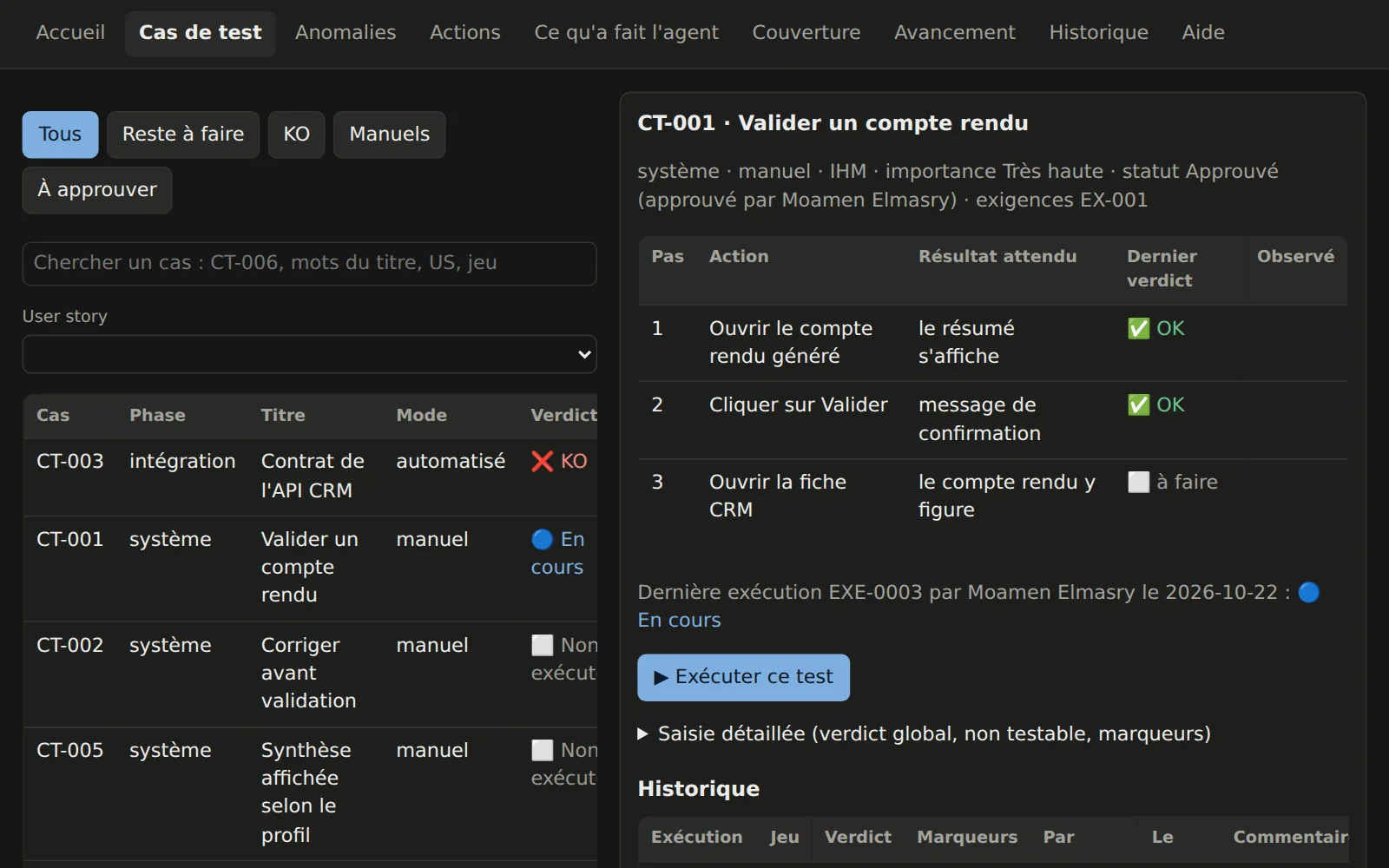Viewport: 1389px width, 868px height.
Task: Click the Cliquer sur Valider step action
Action: click(799, 405)
